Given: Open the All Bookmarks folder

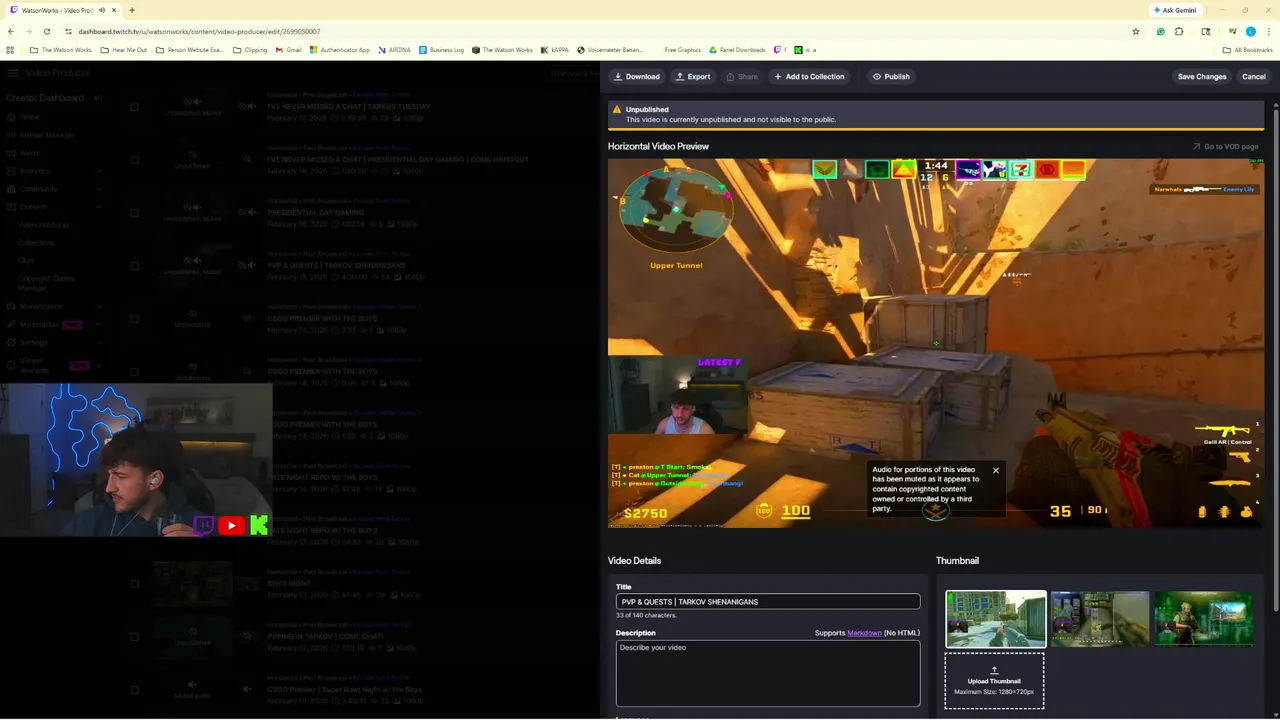Looking at the screenshot, I should coord(1247,50).
